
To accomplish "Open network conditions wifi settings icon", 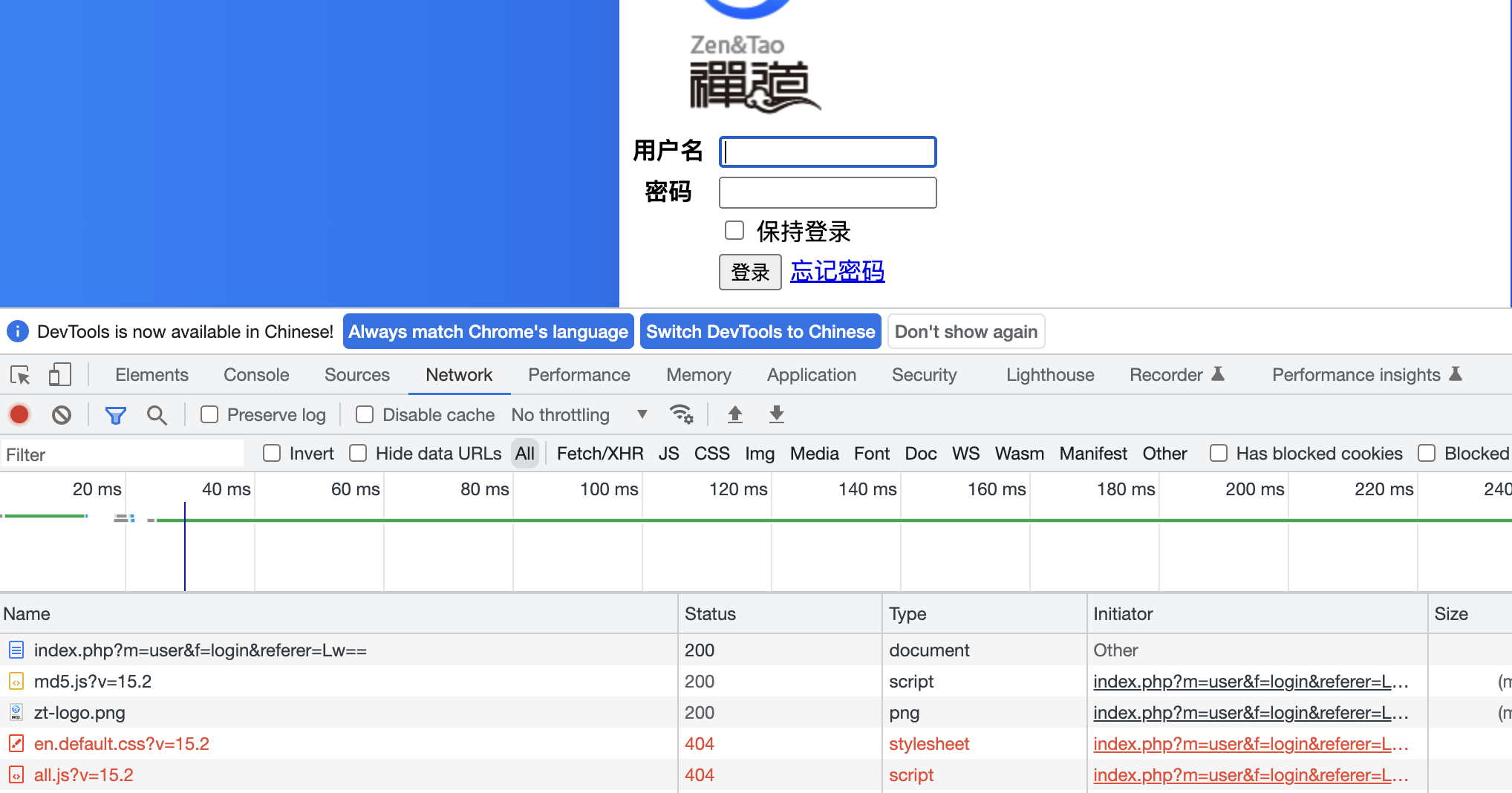I will tap(681, 414).
